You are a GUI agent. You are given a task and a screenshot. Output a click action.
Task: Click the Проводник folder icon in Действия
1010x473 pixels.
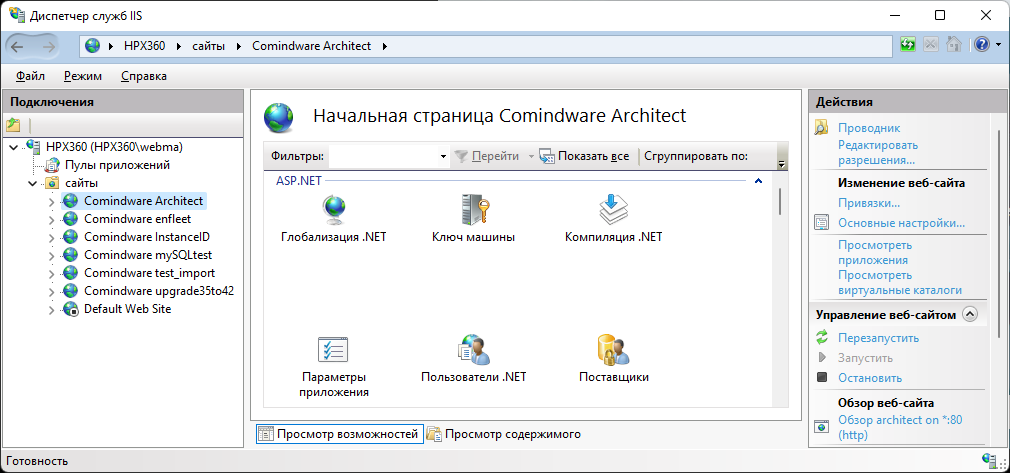821,128
